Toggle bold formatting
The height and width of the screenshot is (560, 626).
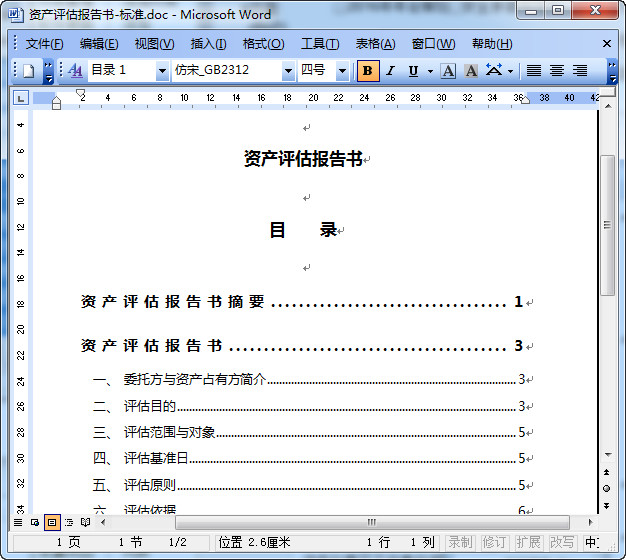368,71
